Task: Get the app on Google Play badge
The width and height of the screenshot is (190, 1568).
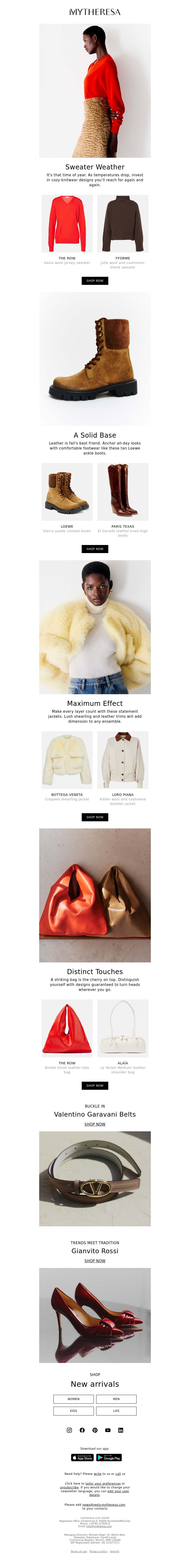Action: pos(109,1457)
